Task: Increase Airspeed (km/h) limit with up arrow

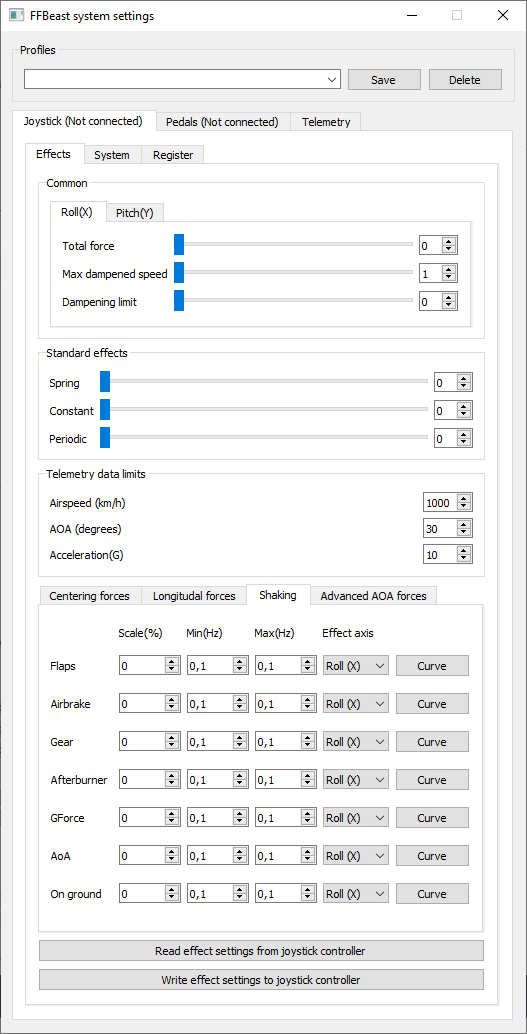Action: click(464, 499)
